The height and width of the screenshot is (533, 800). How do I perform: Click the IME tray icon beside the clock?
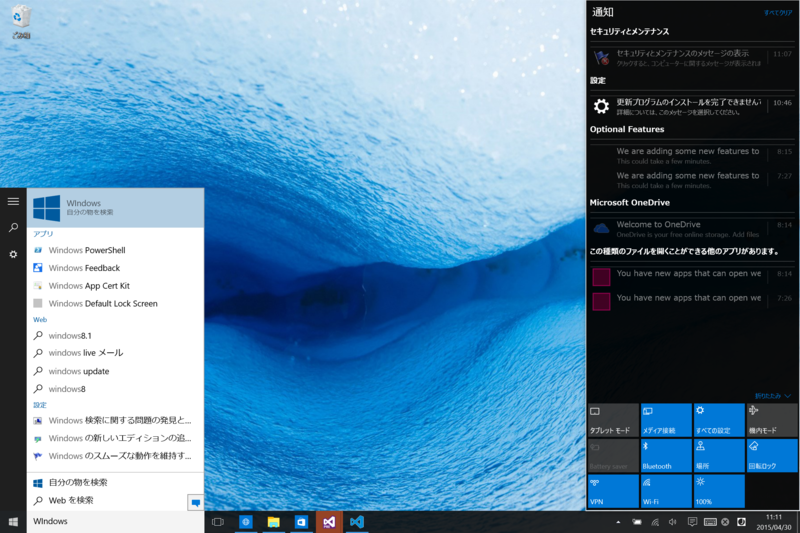coord(741,522)
